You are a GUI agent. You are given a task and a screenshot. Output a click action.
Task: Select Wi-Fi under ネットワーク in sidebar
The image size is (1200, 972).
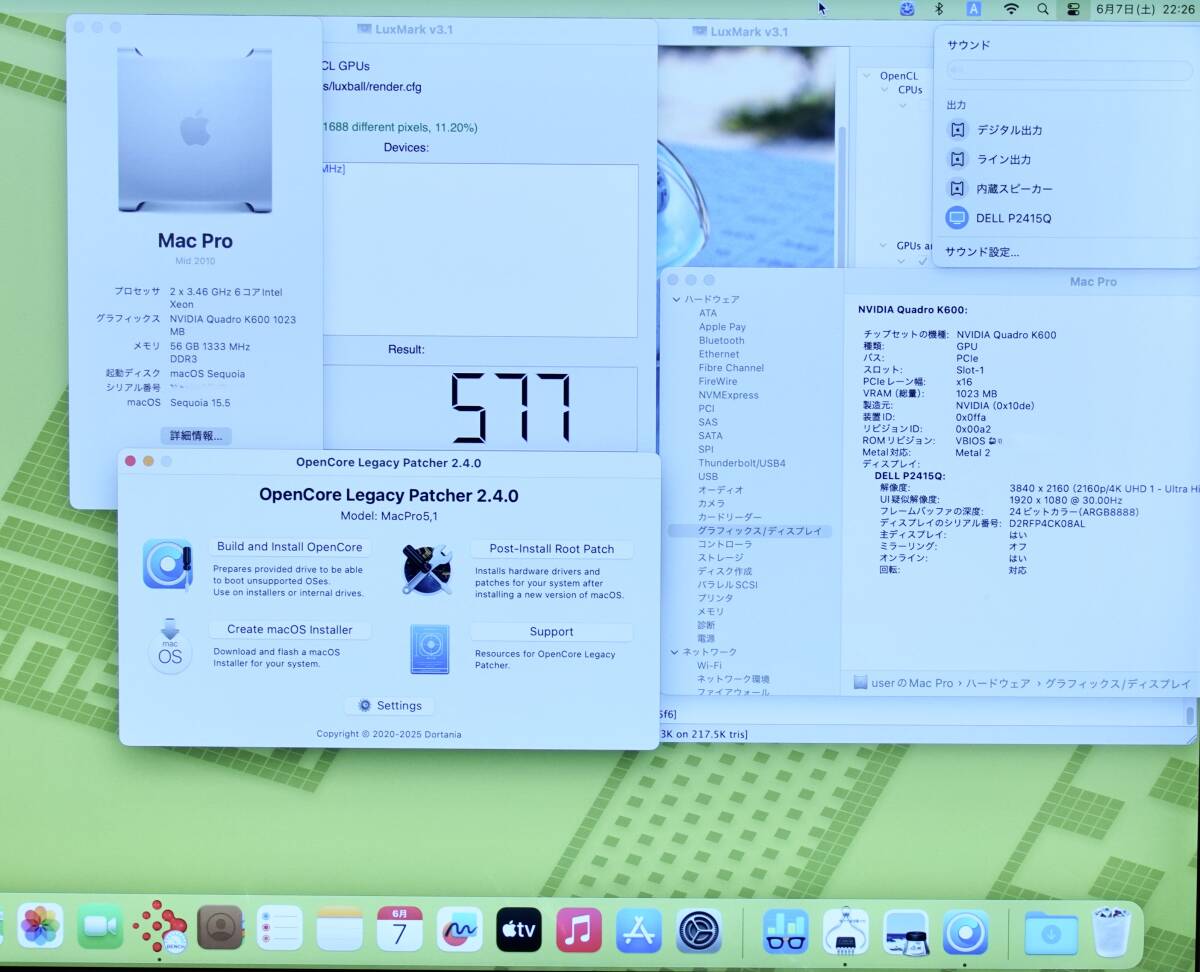tap(709, 665)
